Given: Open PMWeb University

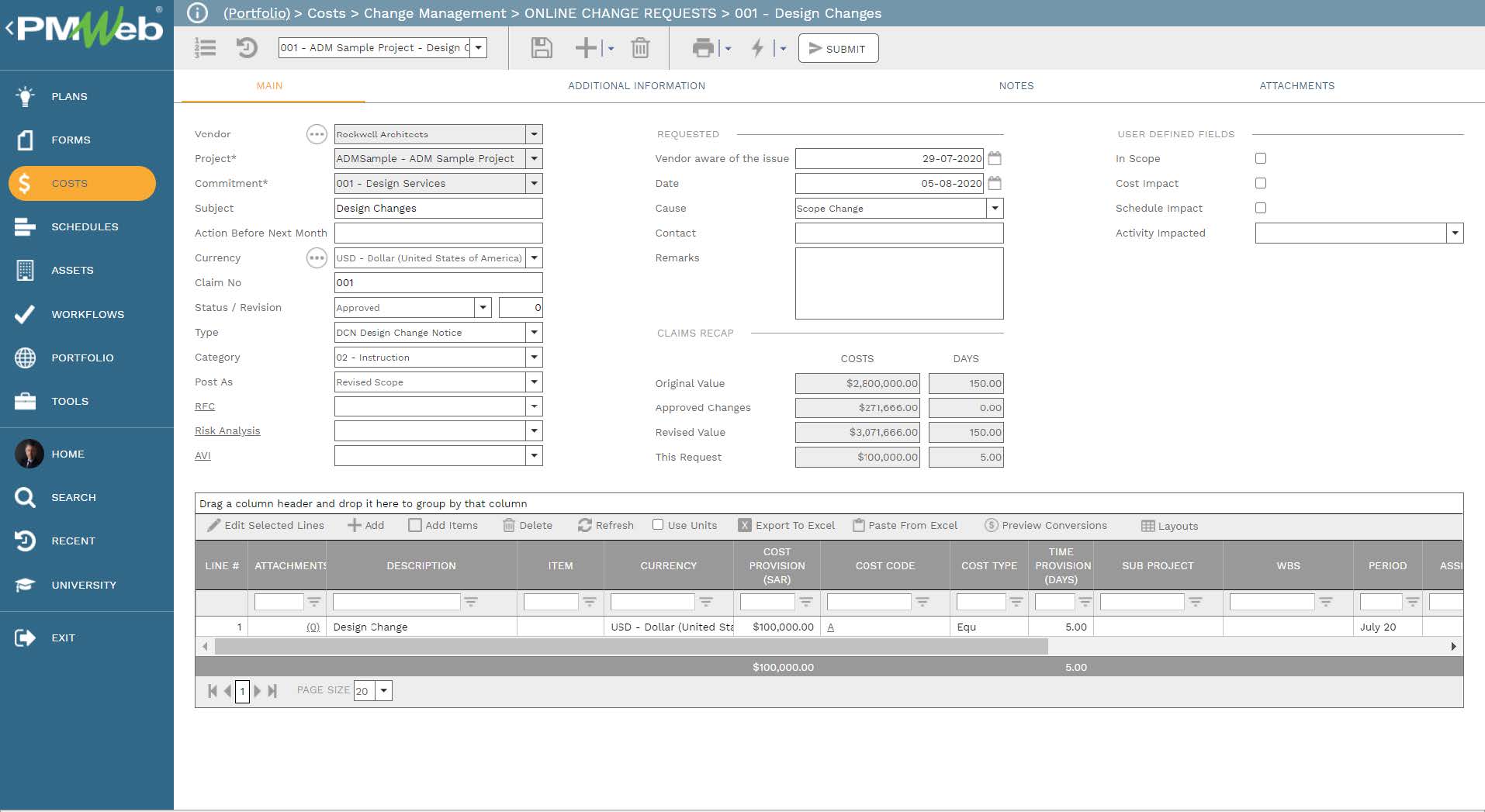Looking at the screenshot, I should [x=84, y=585].
